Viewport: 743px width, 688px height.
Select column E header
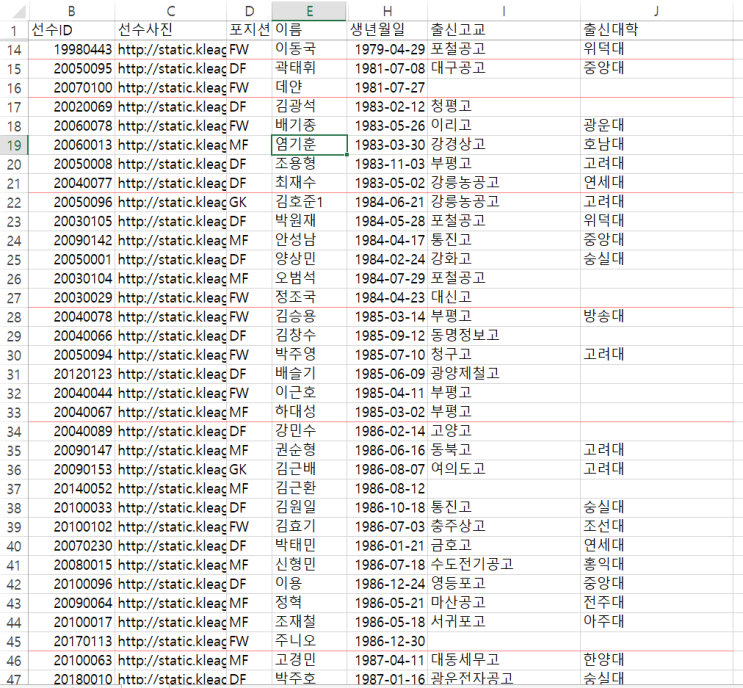tap(309, 10)
